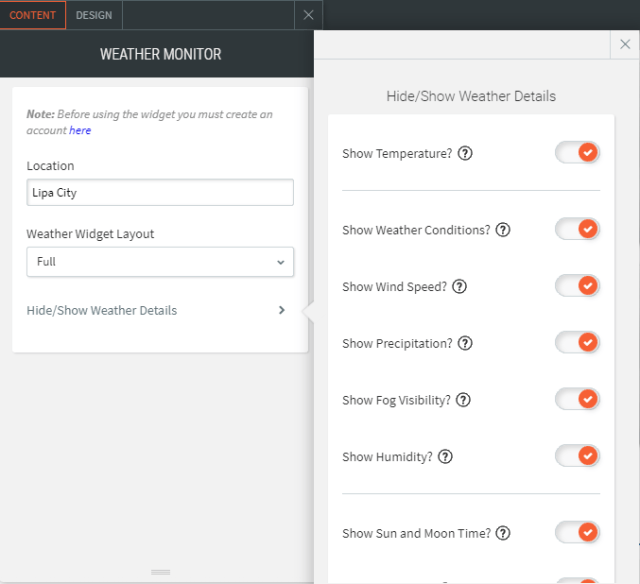Viewport: 640px width, 584px height.
Task: Click help icon next to Show Temperature
Action: [465, 154]
